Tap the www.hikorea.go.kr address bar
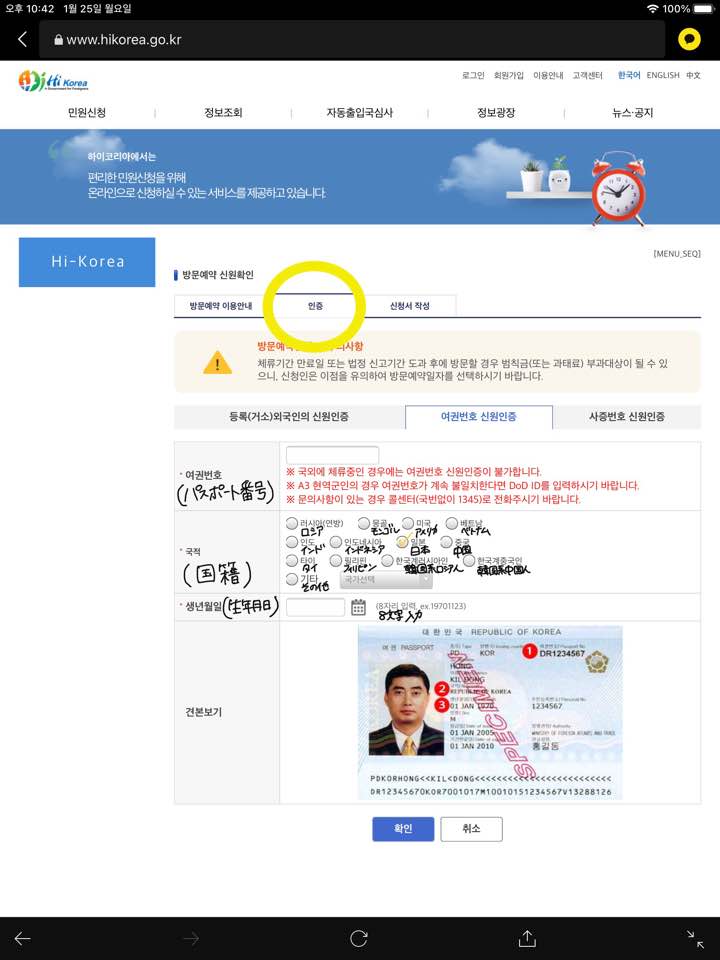The width and height of the screenshot is (720, 960). pos(352,39)
